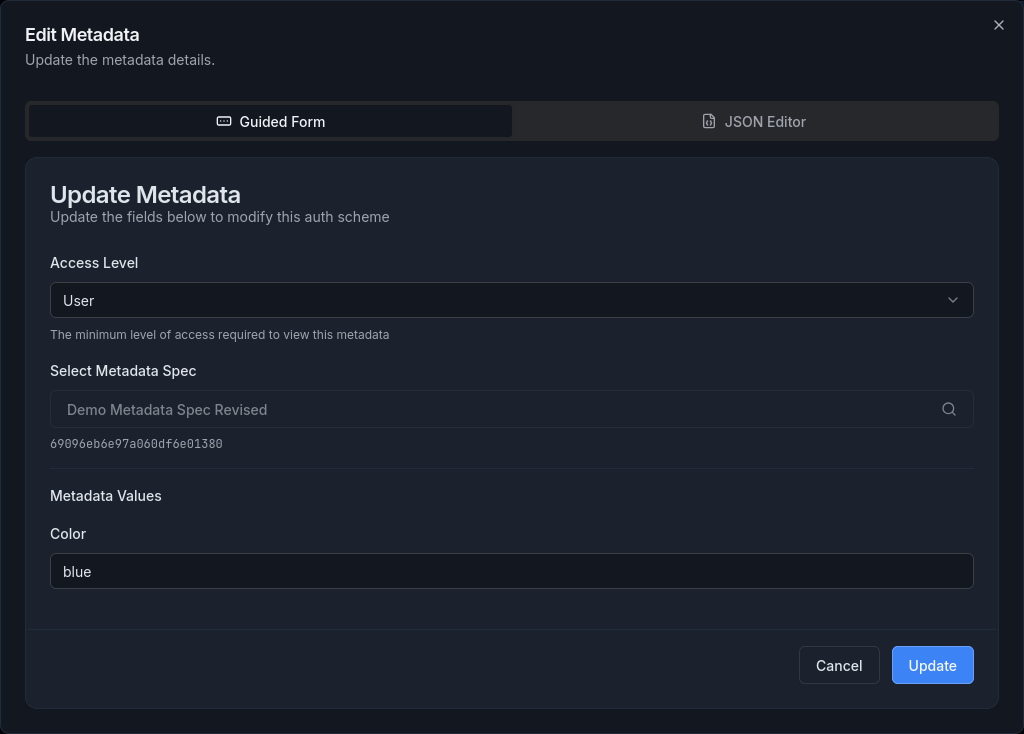
Task: Click the blue Update button
Action: (932, 665)
